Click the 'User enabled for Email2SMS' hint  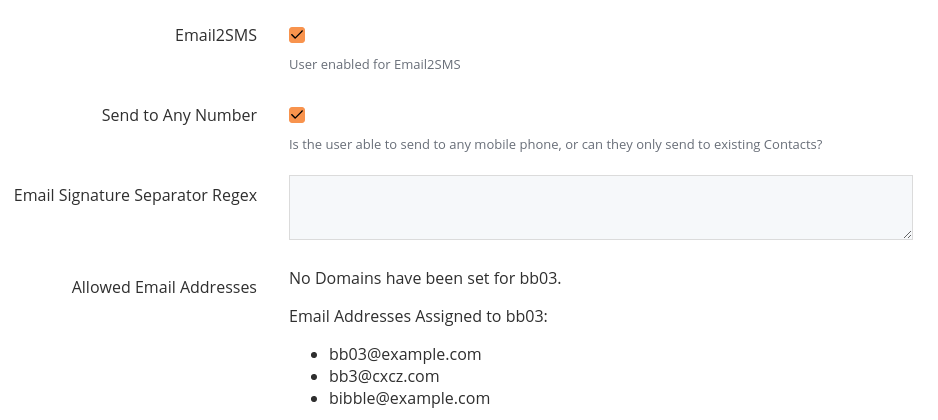coord(374,65)
